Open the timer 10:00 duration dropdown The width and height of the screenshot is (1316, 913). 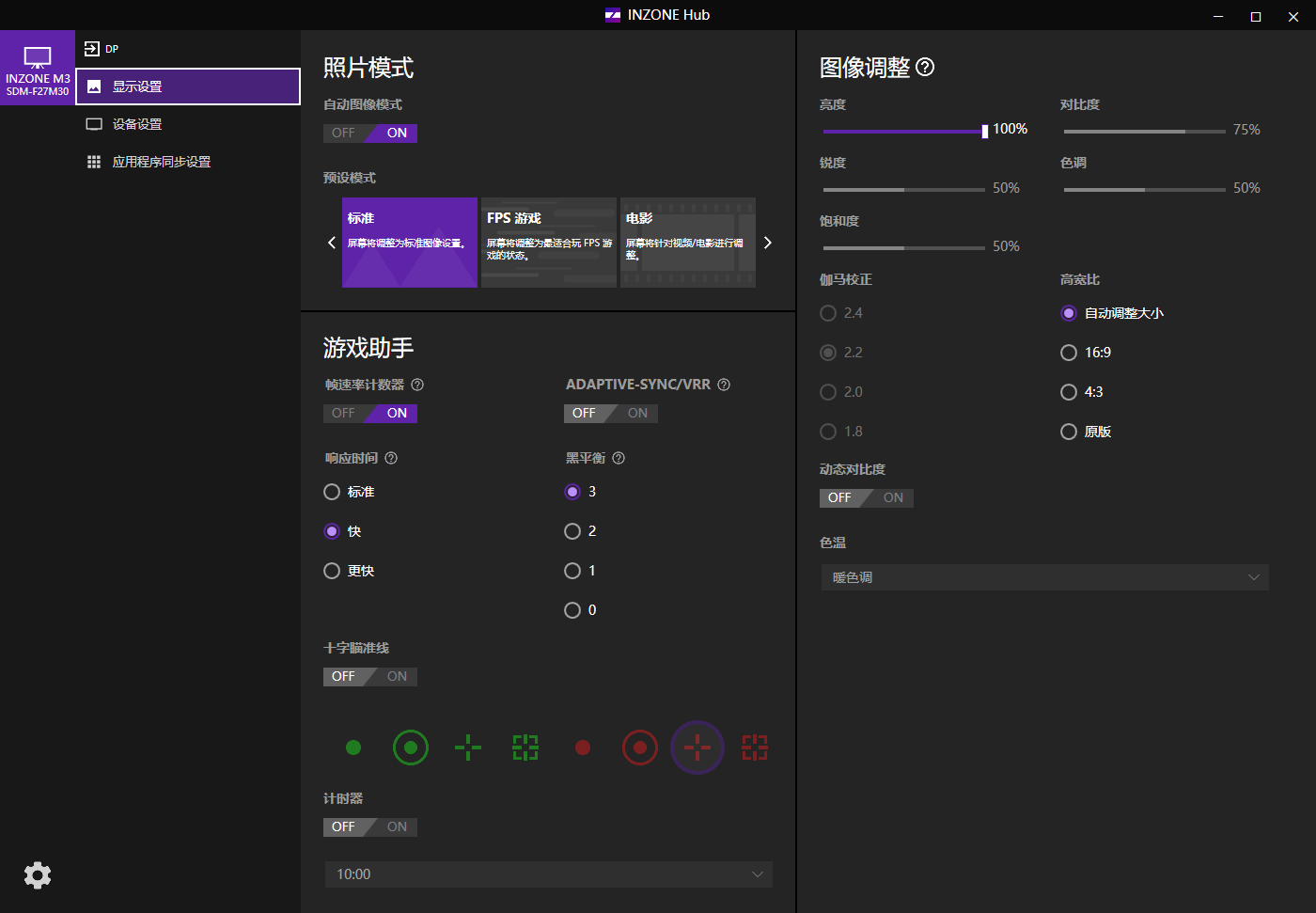click(549, 874)
